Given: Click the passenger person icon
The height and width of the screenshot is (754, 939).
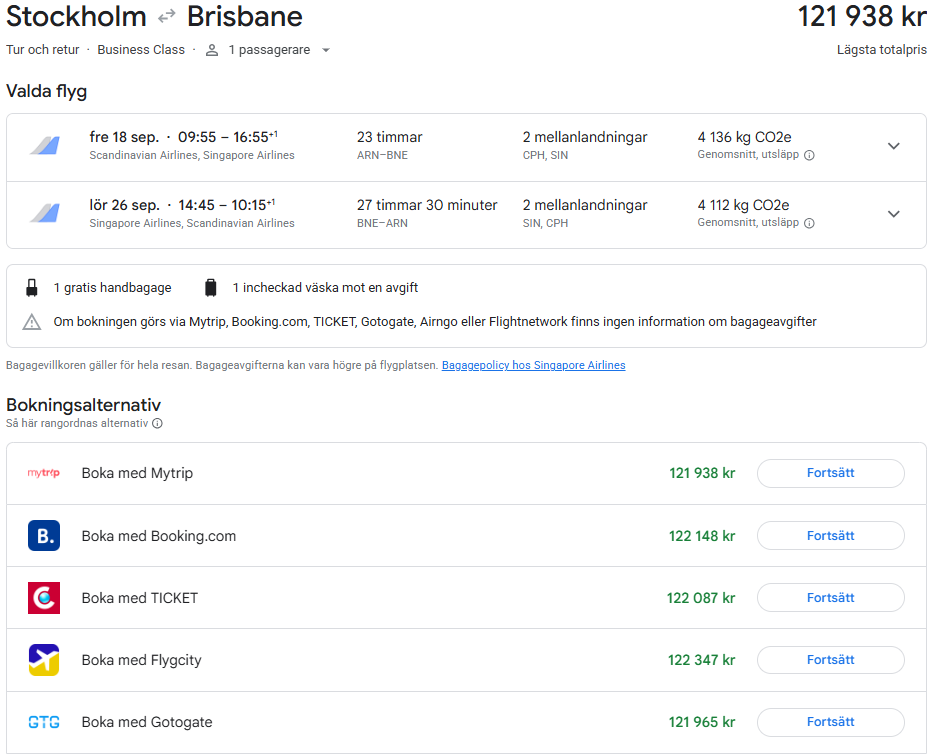Looking at the screenshot, I should [x=212, y=50].
